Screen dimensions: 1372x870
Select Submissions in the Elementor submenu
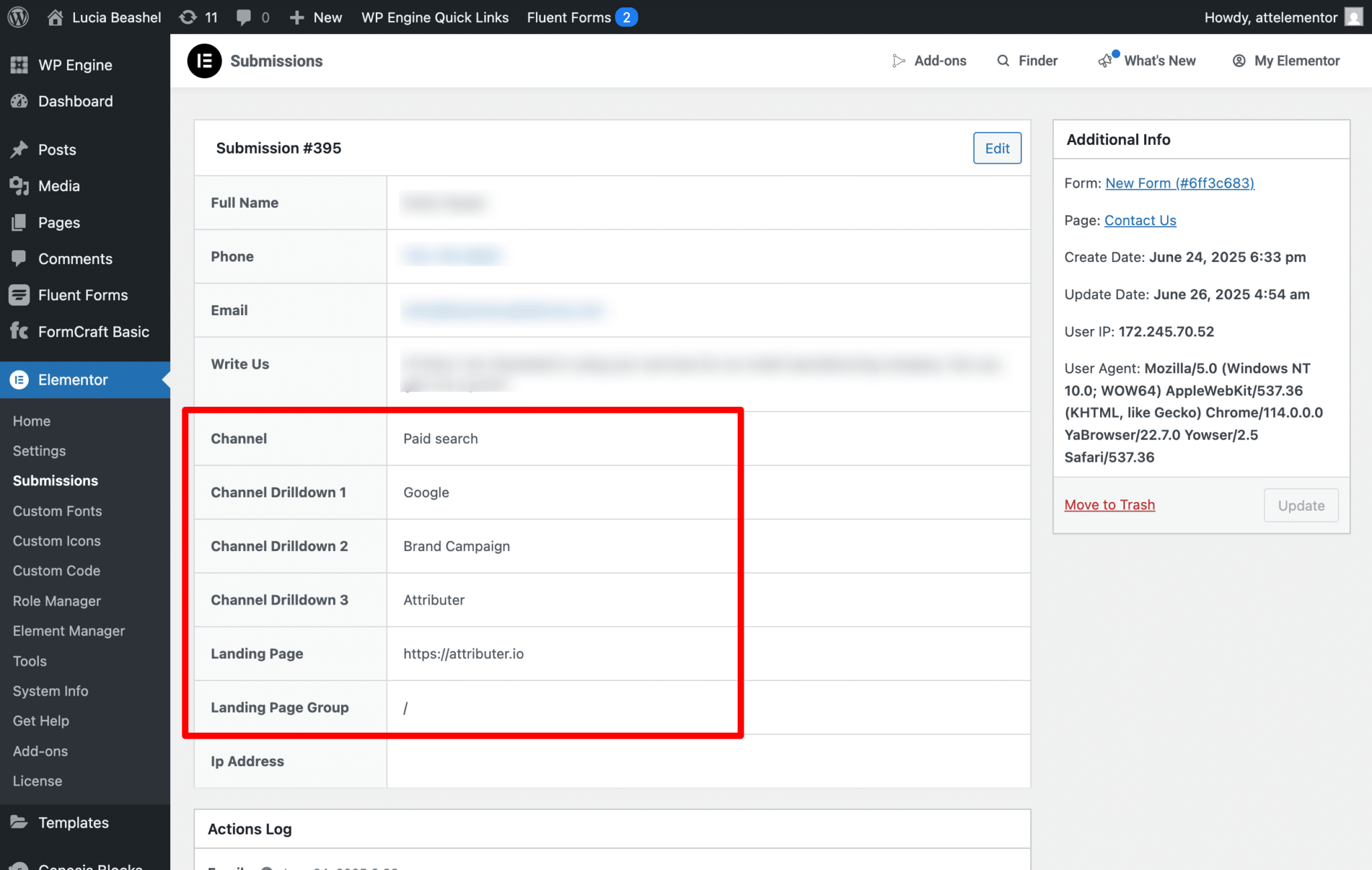[x=56, y=481]
